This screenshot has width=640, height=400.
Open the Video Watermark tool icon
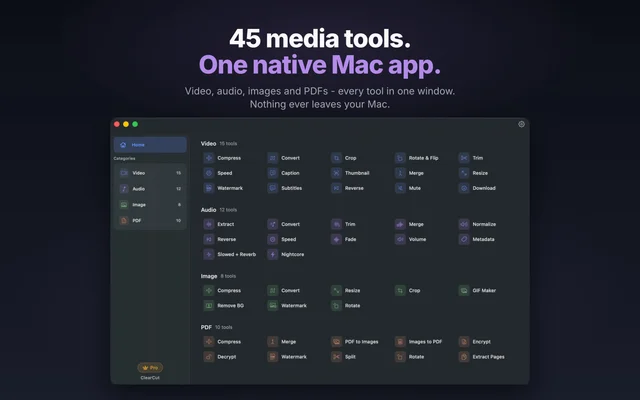[209, 188]
